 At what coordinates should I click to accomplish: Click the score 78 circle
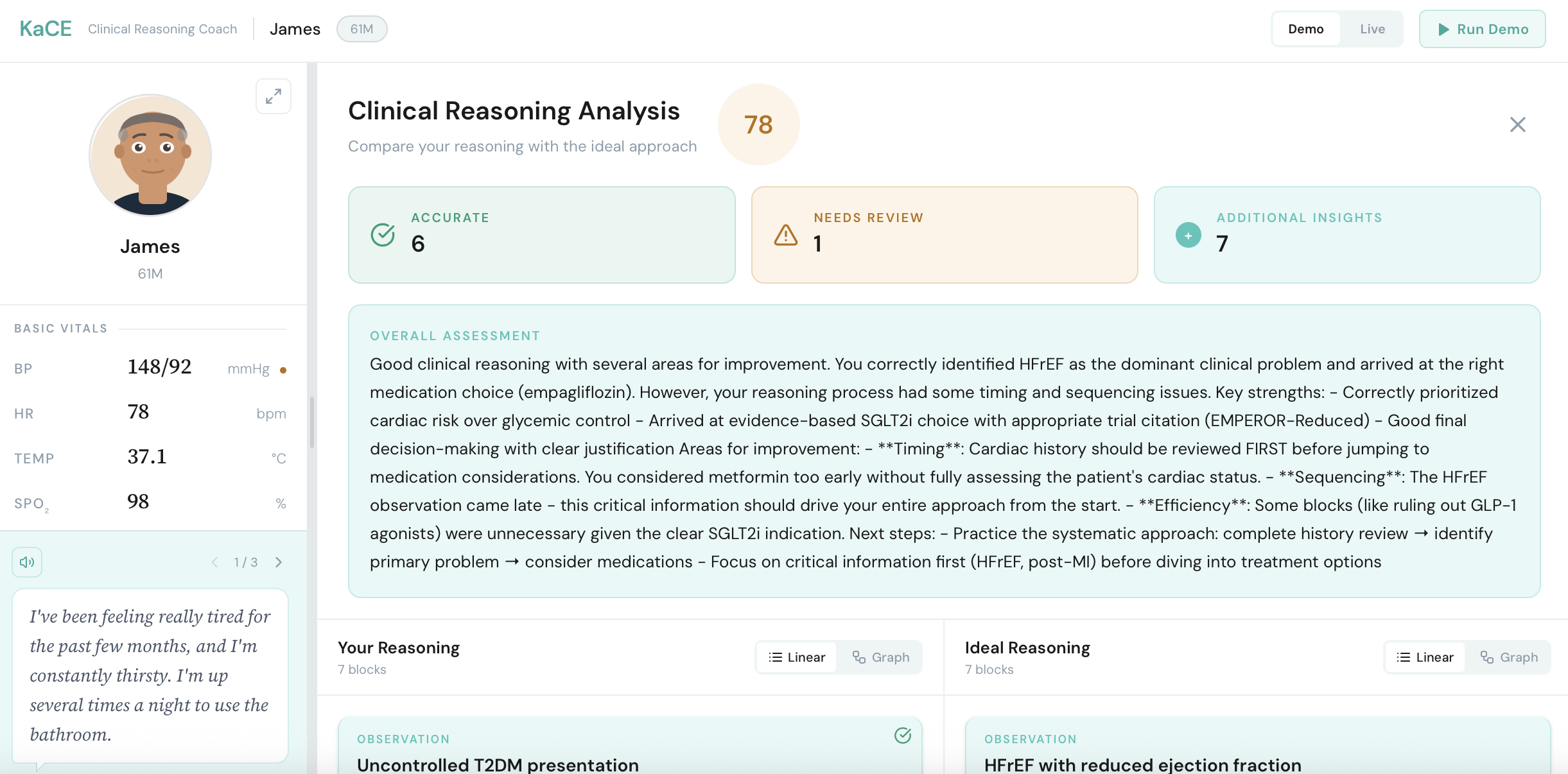point(758,125)
